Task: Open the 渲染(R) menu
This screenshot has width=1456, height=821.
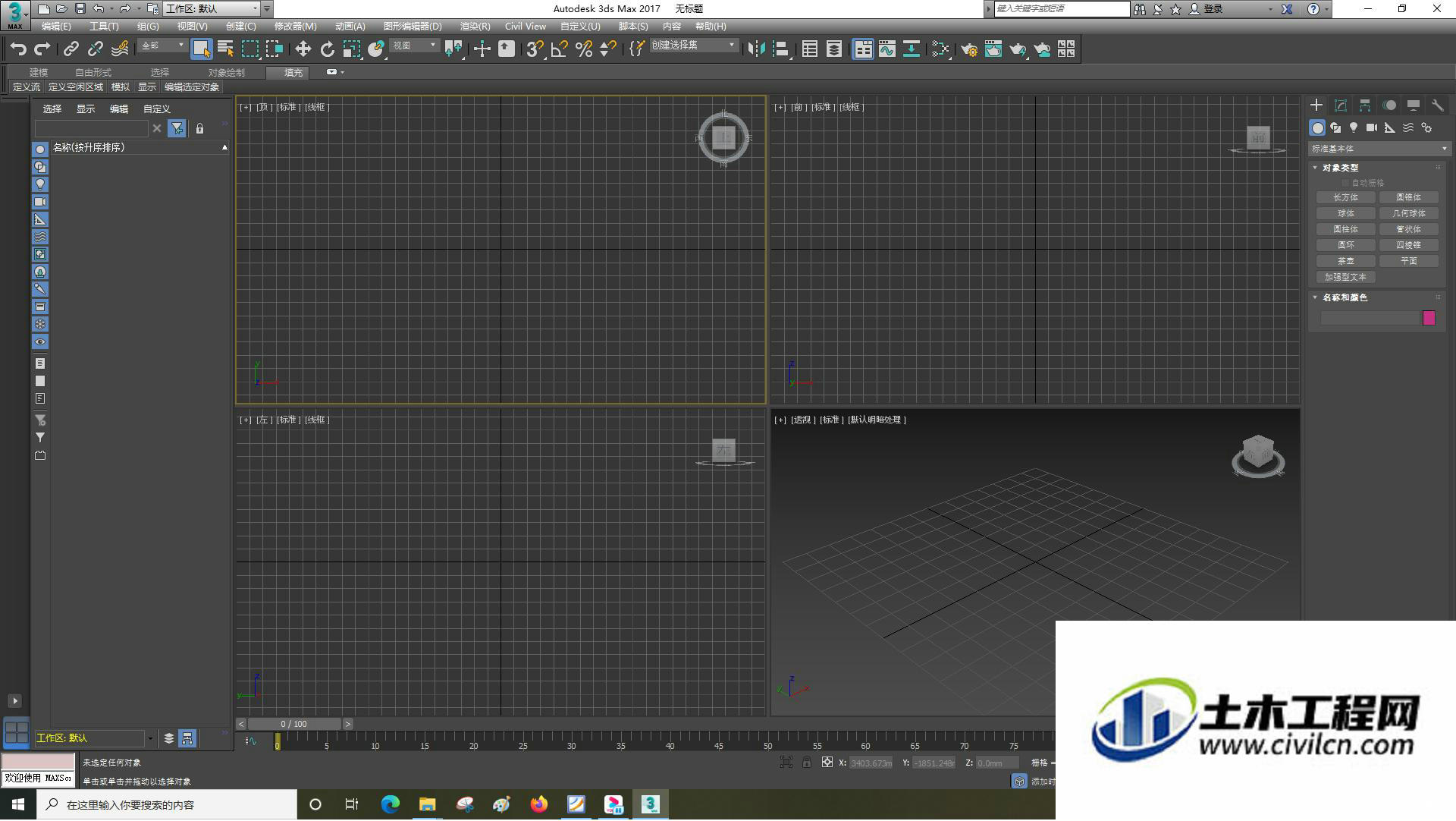Action: (475, 27)
